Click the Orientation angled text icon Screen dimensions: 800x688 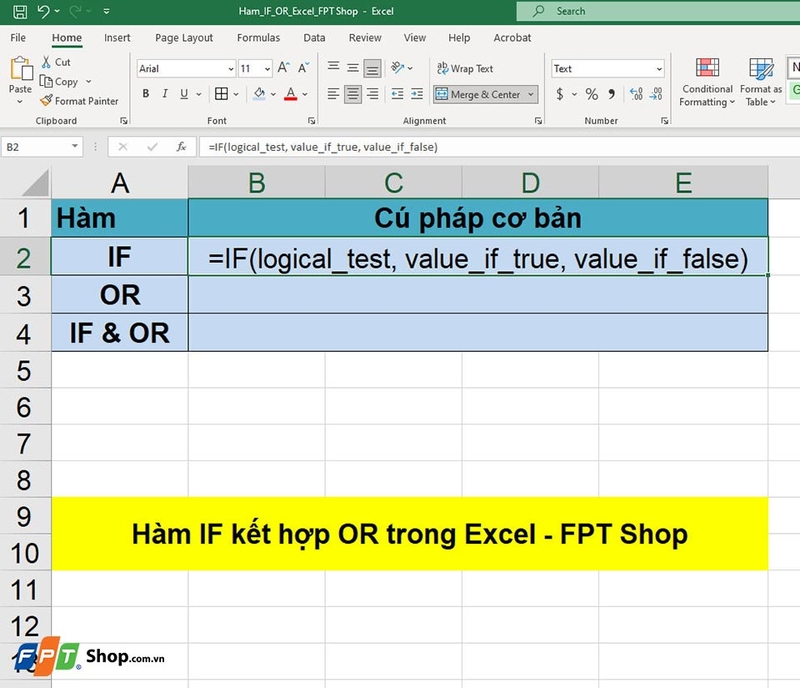click(x=397, y=67)
